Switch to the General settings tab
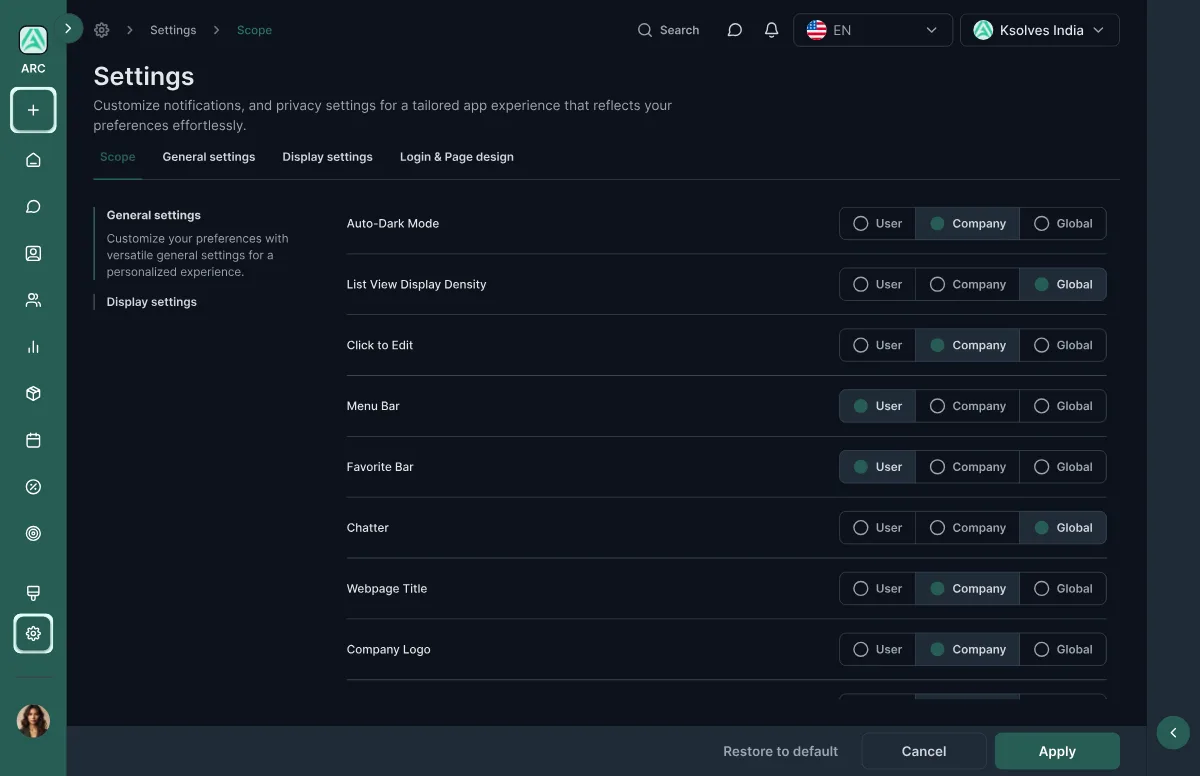This screenshot has width=1200, height=776. coord(209,157)
